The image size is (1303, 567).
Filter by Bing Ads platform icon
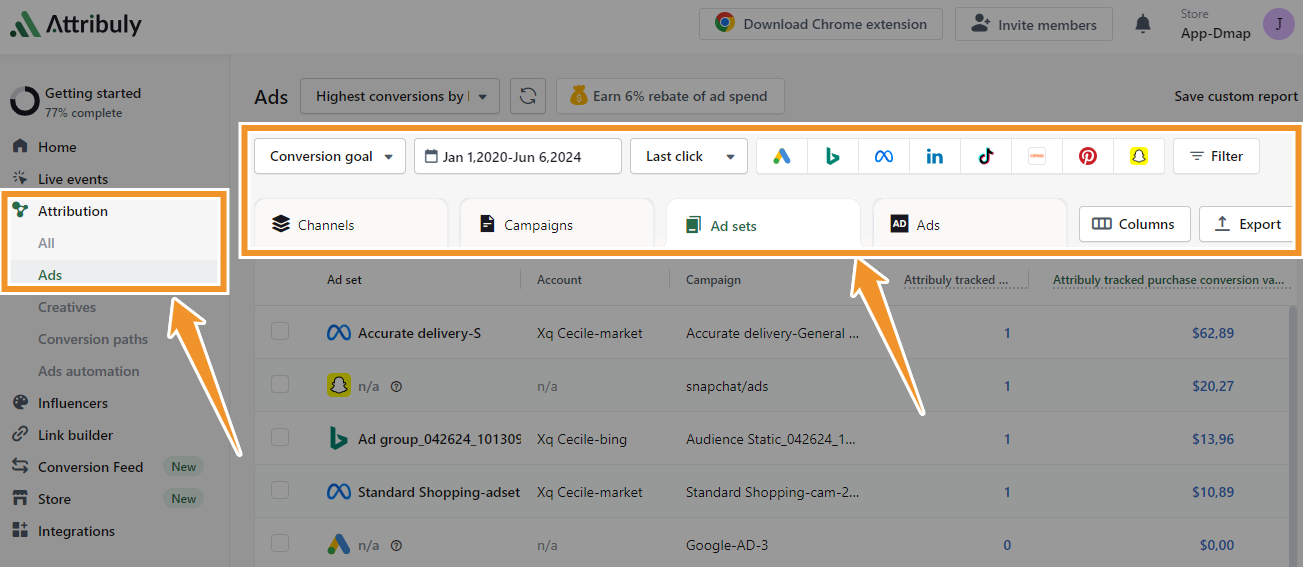pos(832,156)
